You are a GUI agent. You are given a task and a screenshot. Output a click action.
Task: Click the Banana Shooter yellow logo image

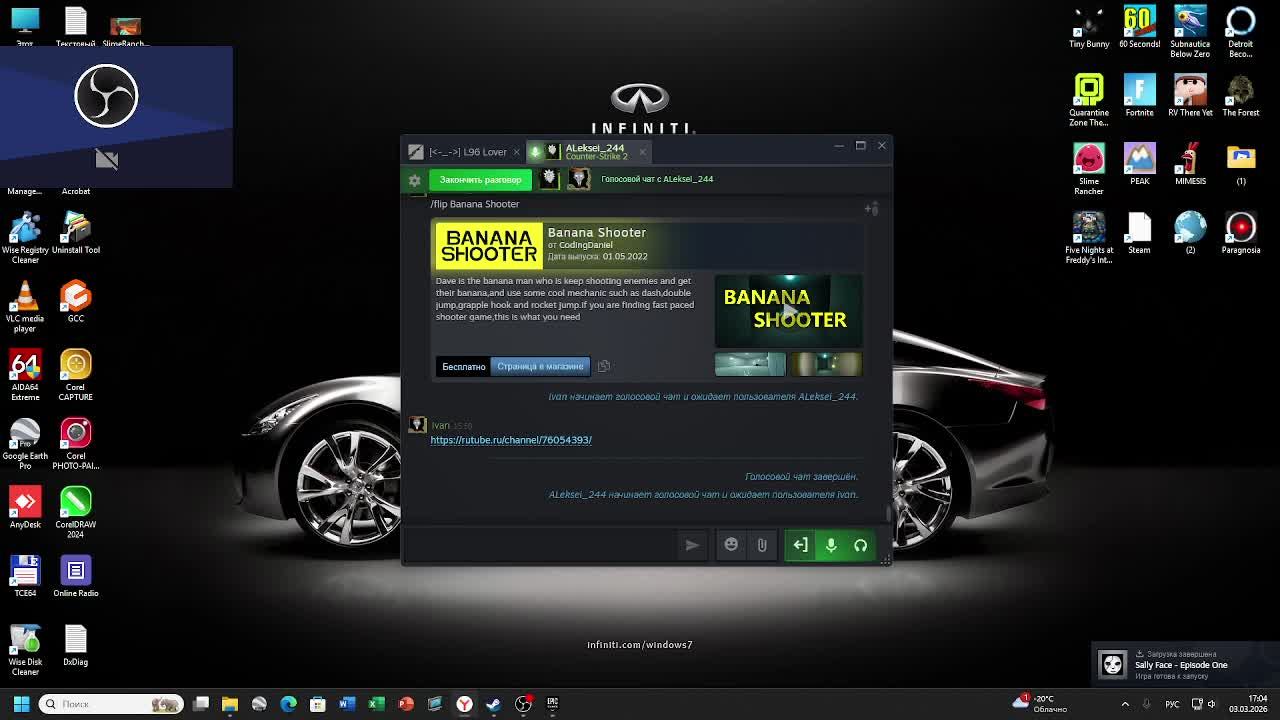489,246
